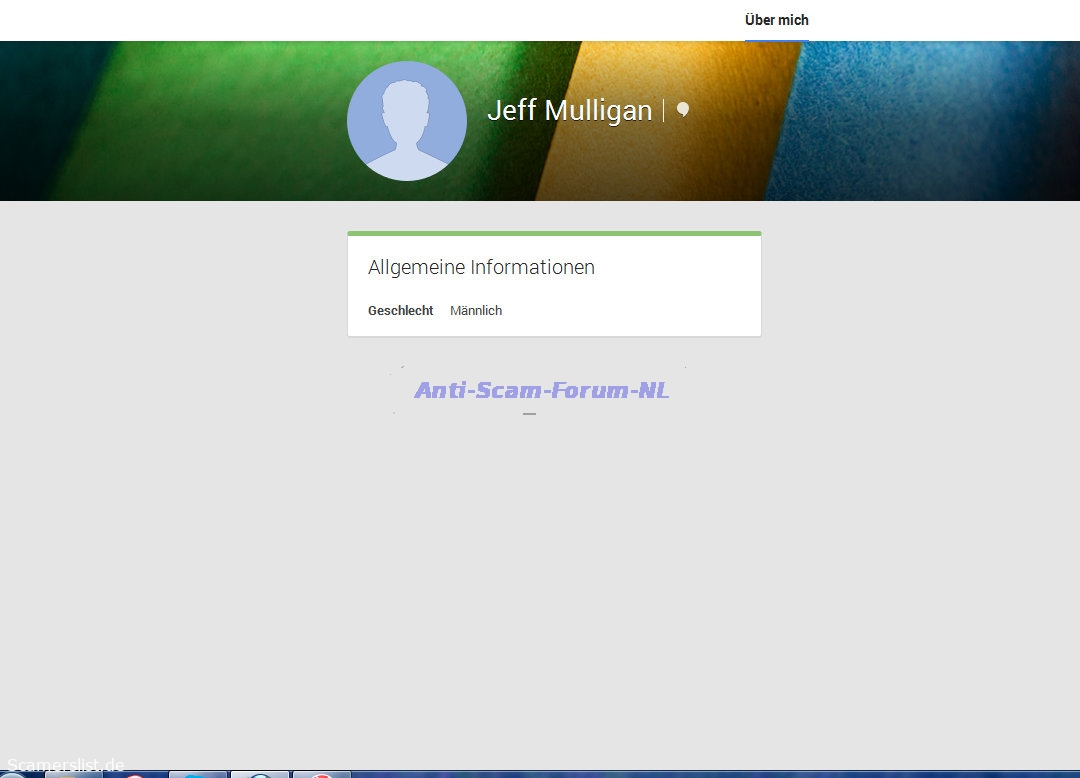This screenshot has height=778, width=1080.
Task: Click the green accent bar atop the info card
Action: click(x=554, y=234)
